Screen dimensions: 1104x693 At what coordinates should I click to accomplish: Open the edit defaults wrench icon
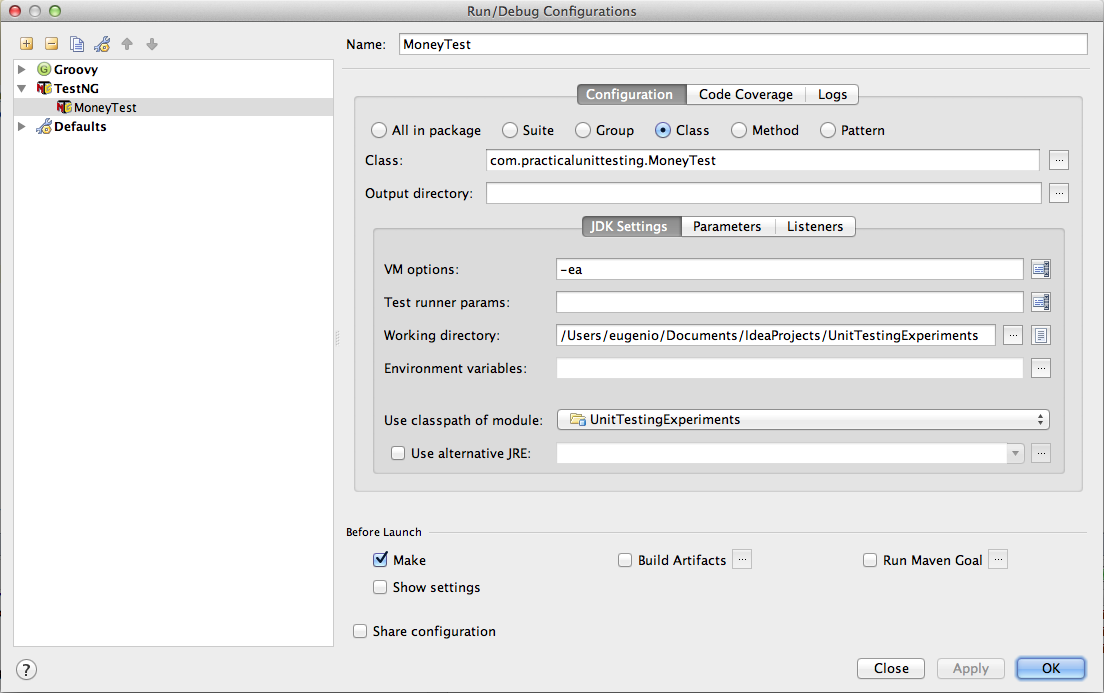tap(102, 44)
